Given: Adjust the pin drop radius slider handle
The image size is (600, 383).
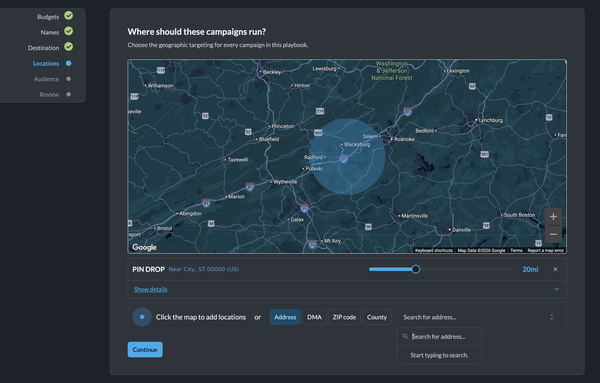Looking at the screenshot, I should (x=416, y=269).
